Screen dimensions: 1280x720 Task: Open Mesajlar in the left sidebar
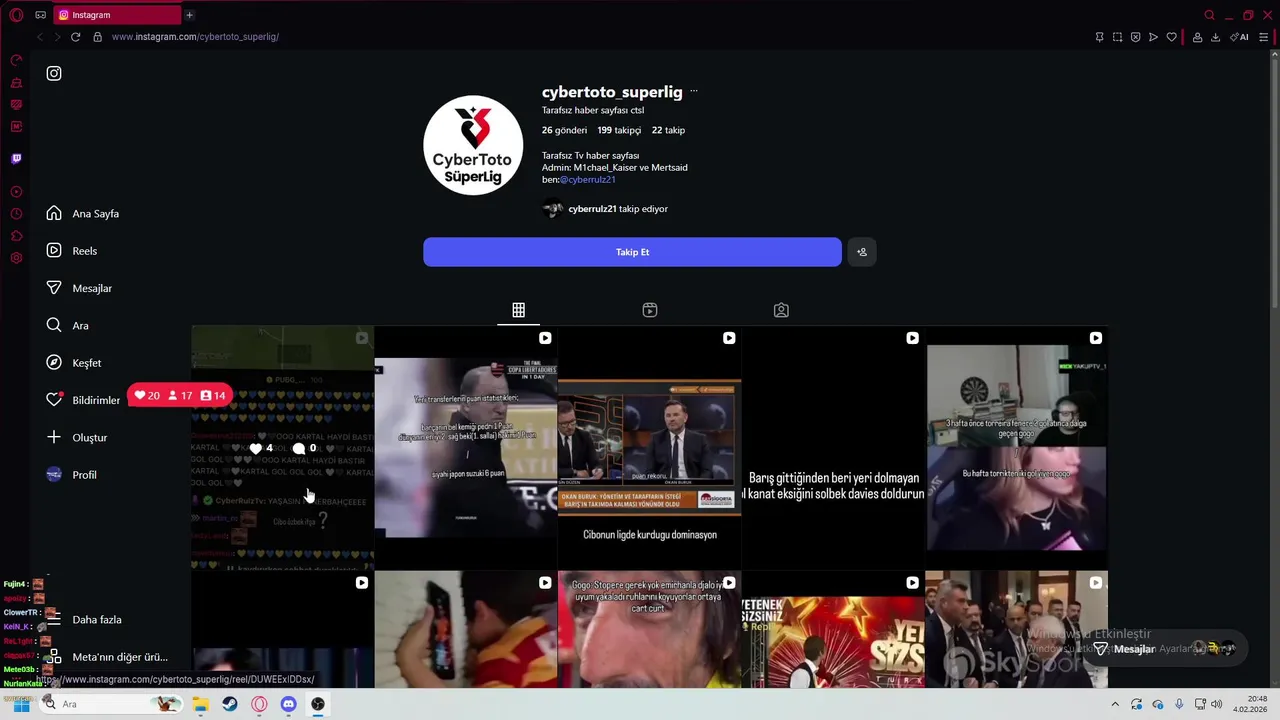pyautogui.click(x=79, y=288)
